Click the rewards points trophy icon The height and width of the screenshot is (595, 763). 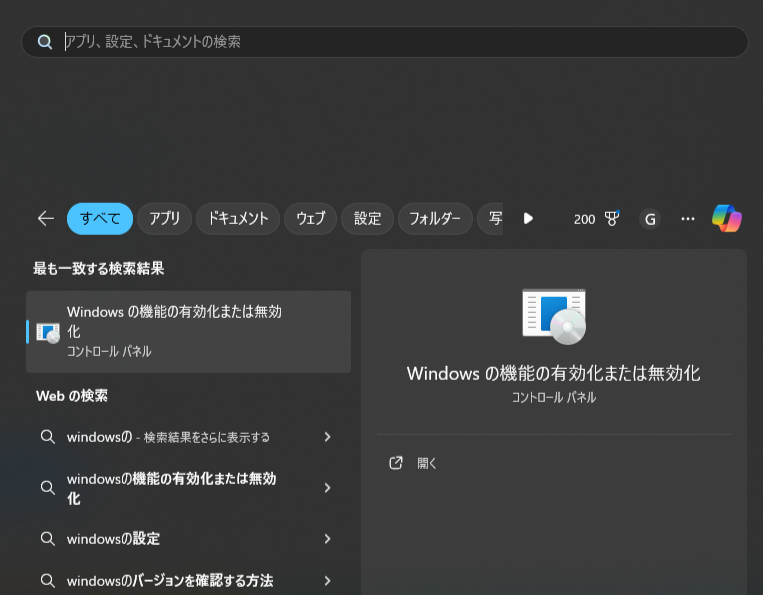tap(612, 218)
